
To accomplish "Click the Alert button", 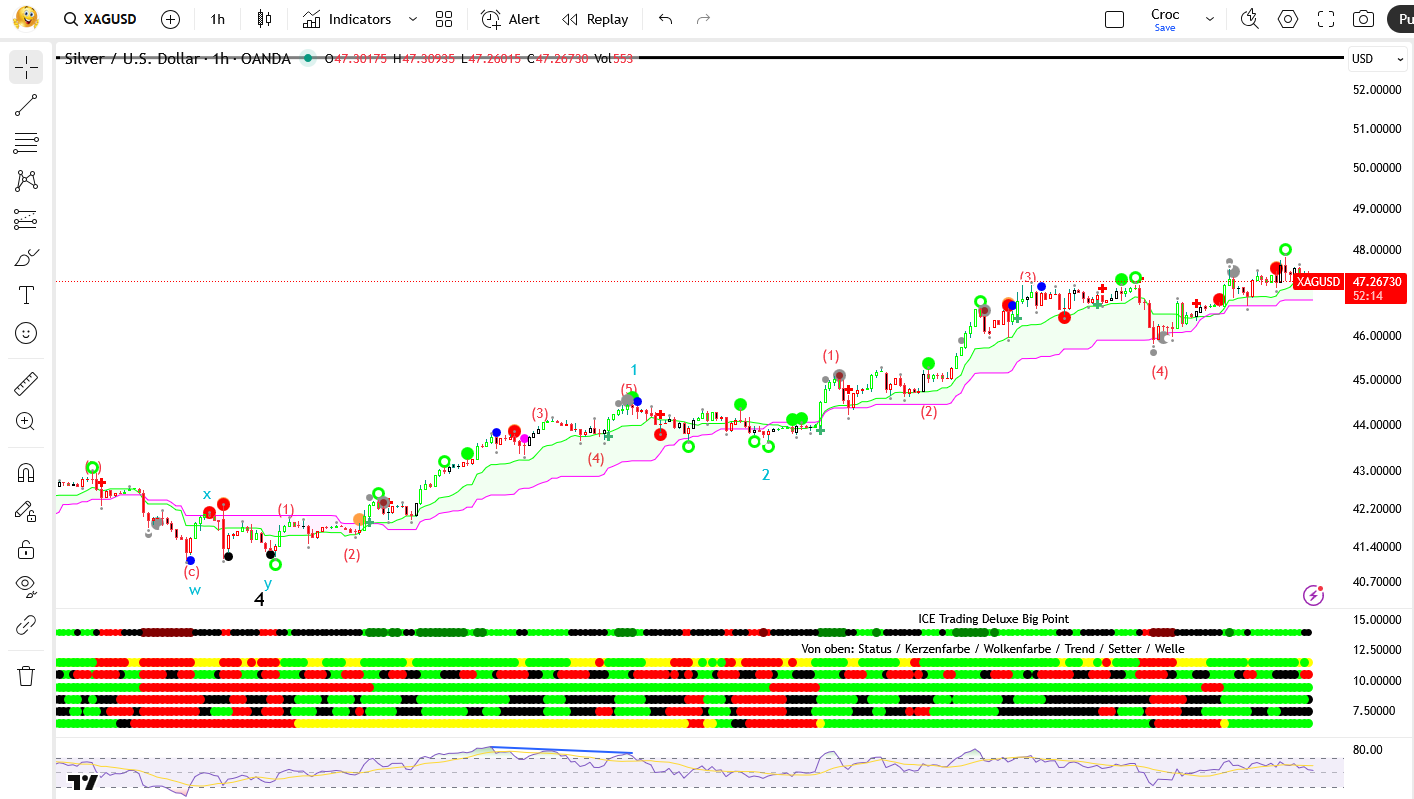I will [x=510, y=19].
